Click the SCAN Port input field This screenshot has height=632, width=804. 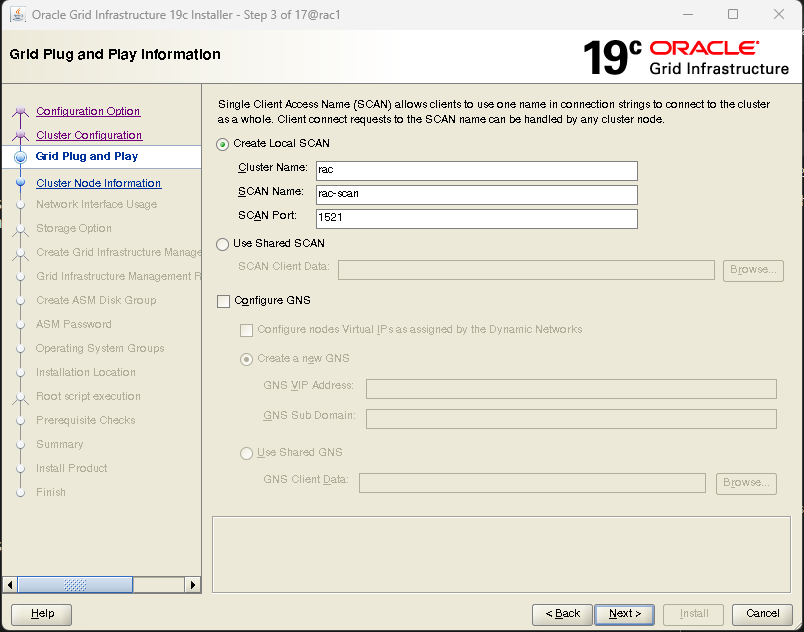point(477,219)
